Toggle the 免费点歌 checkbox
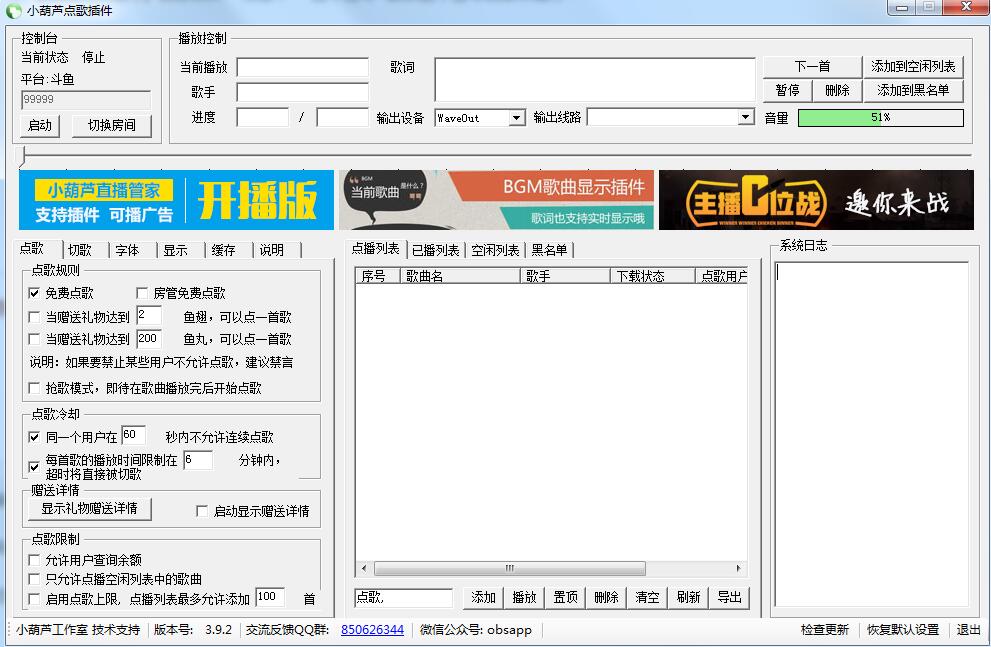 pos(35,293)
